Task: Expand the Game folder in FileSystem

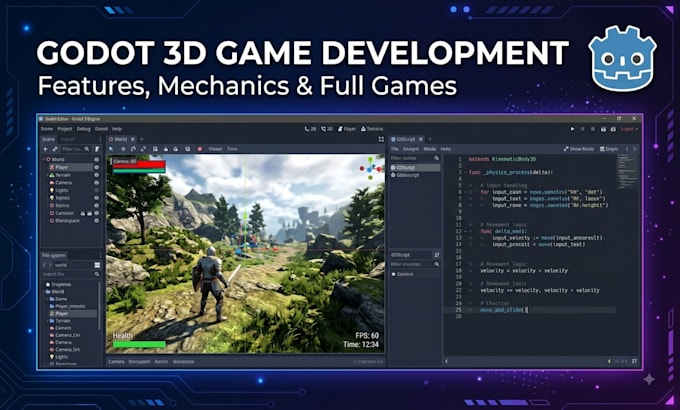Action: (47, 299)
